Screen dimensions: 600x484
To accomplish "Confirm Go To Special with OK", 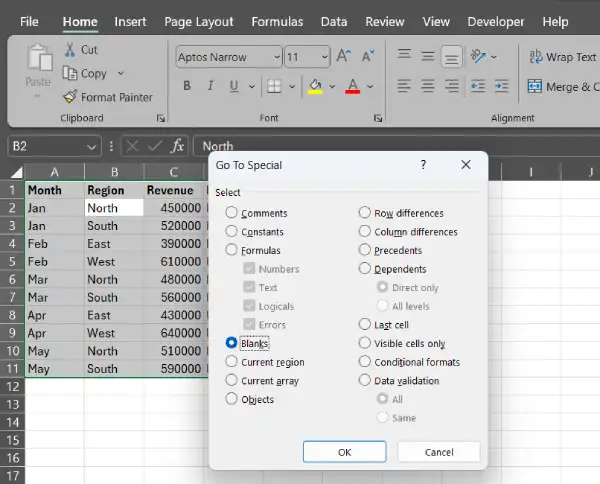I will pyautogui.click(x=344, y=452).
